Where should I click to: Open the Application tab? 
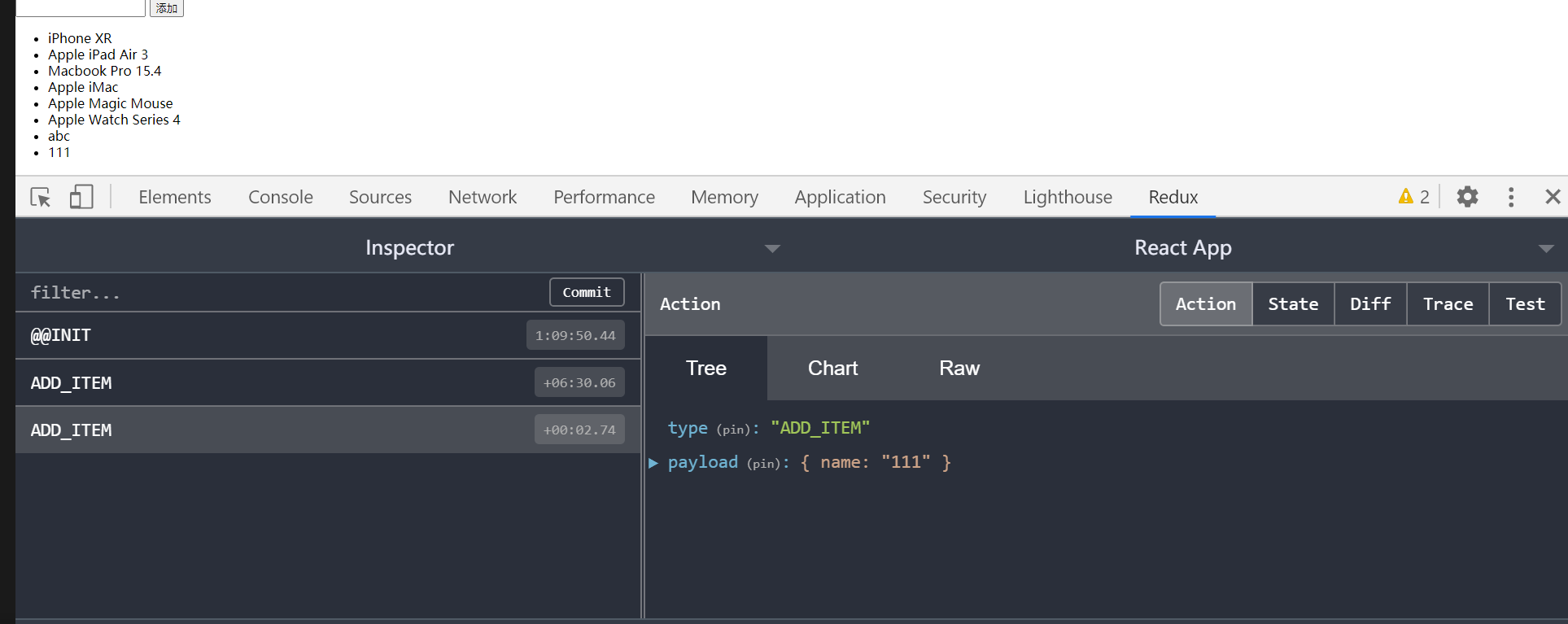pos(840,197)
